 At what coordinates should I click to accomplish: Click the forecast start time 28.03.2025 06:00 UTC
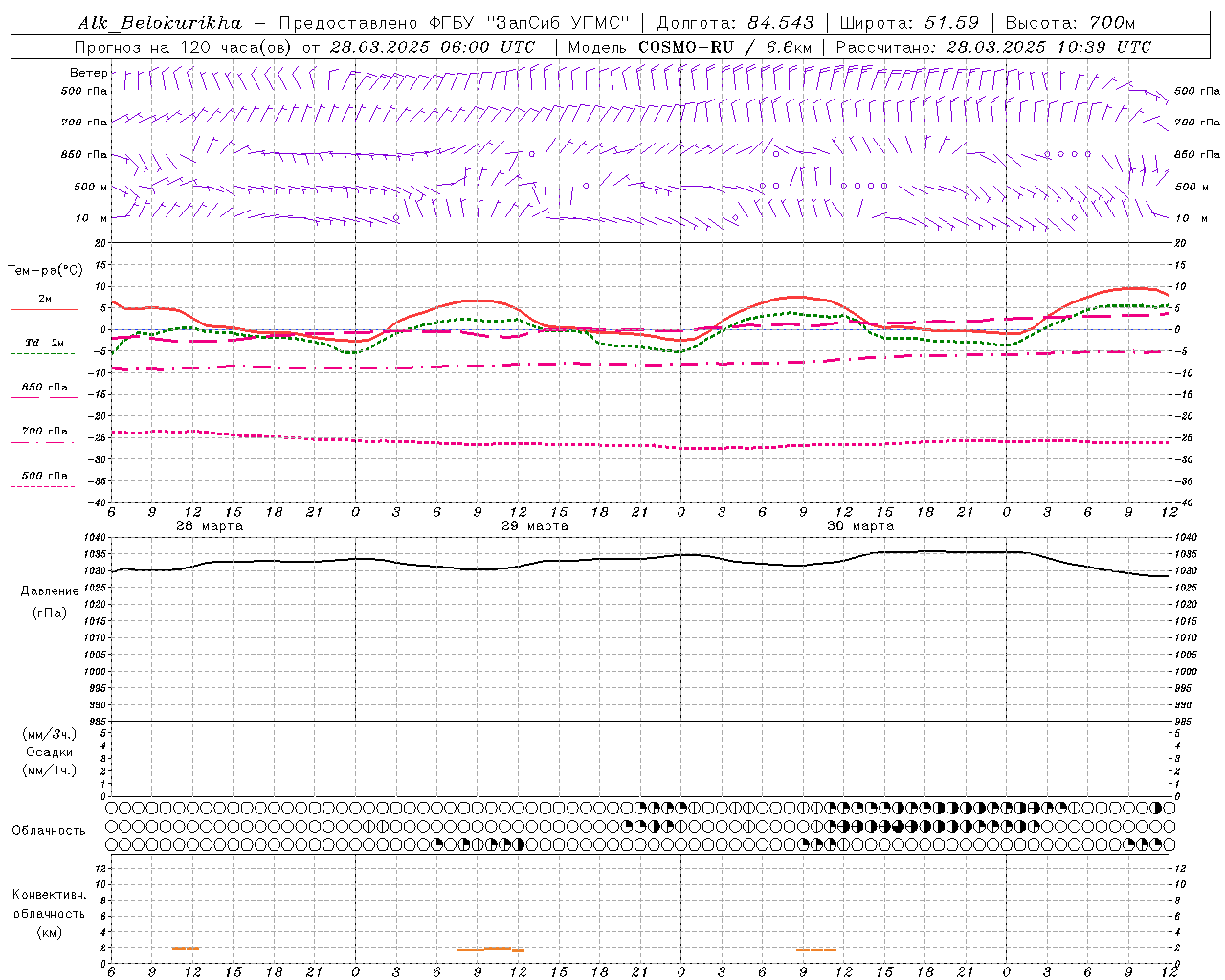(x=433, y=47)
